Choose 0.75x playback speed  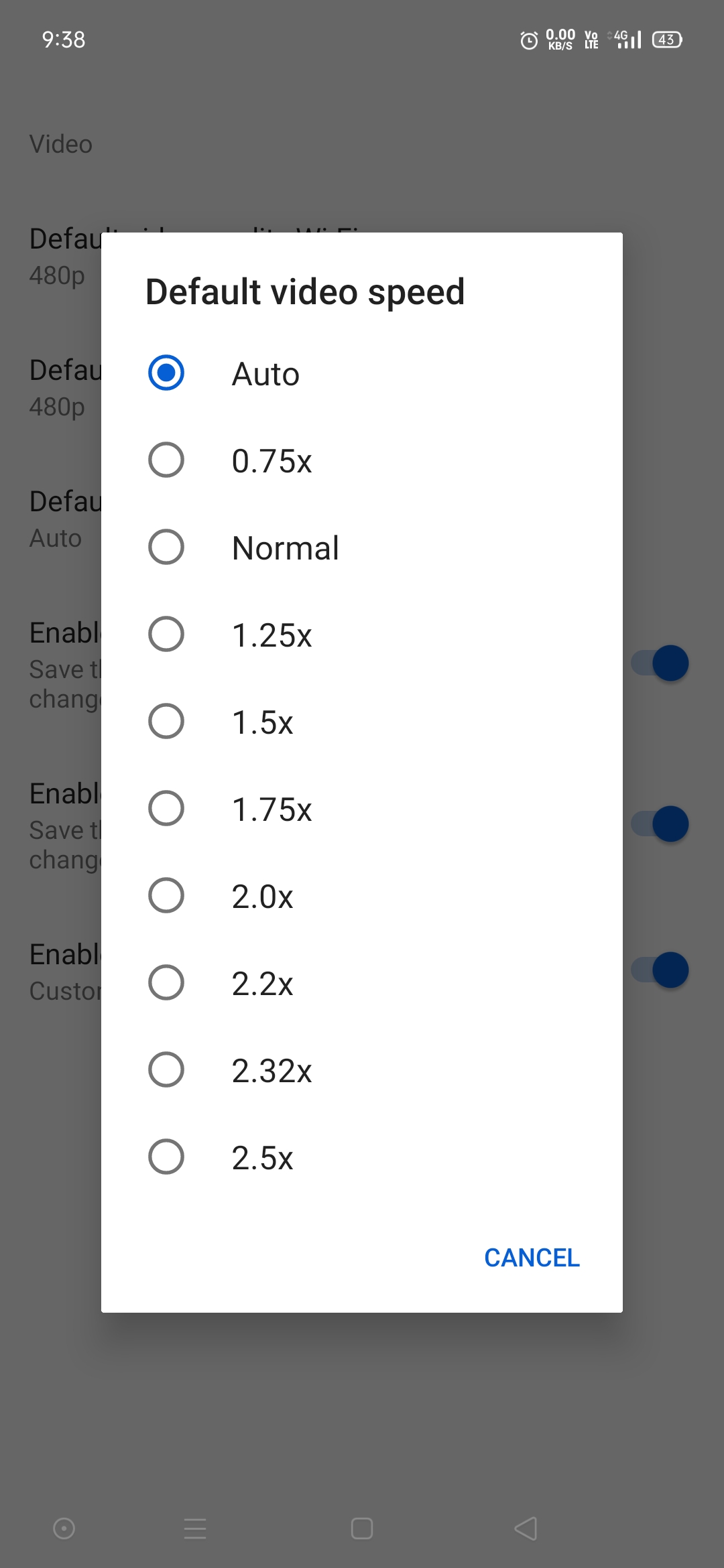coord(166,460)
